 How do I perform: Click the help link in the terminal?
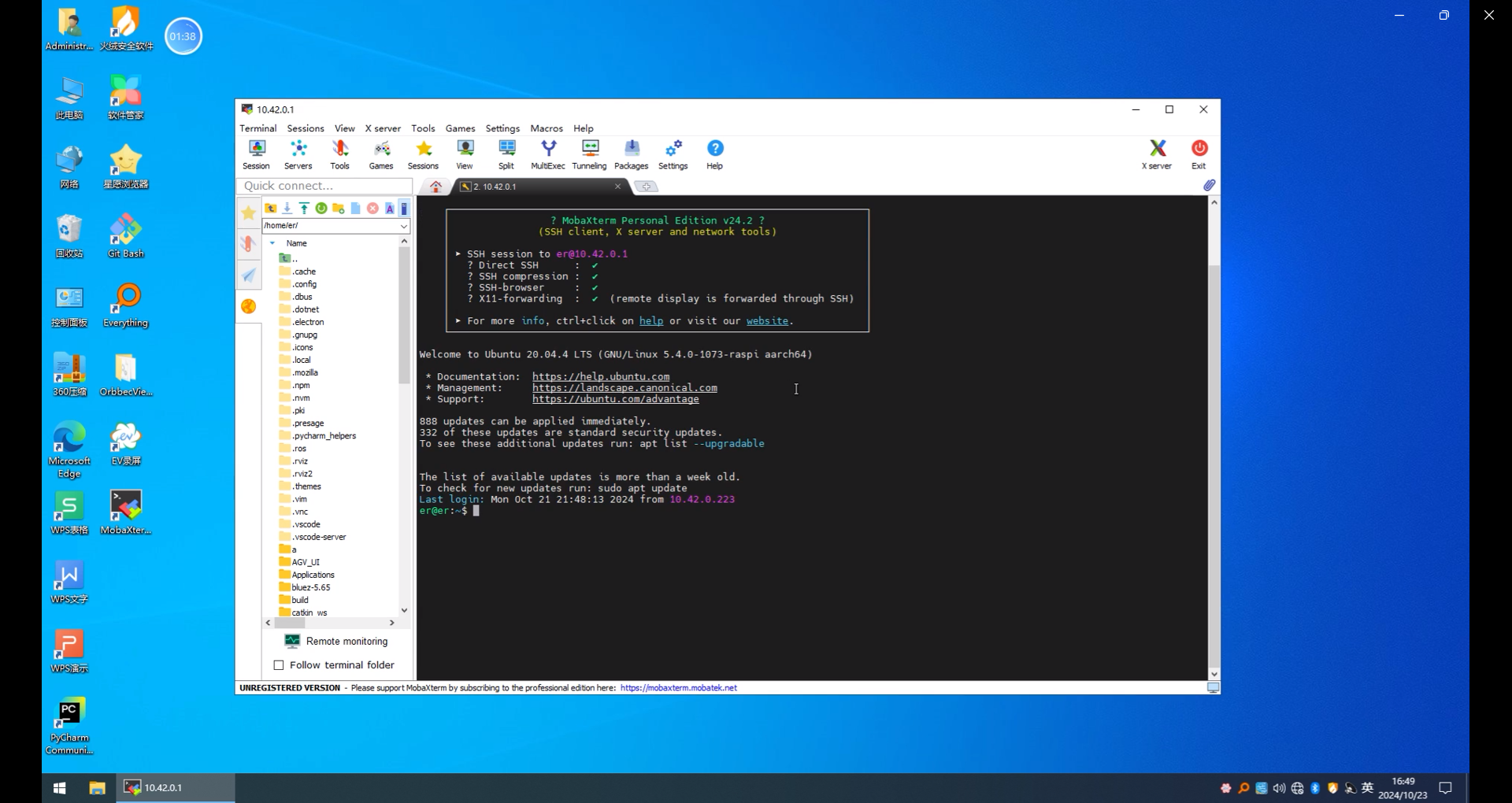651,321
